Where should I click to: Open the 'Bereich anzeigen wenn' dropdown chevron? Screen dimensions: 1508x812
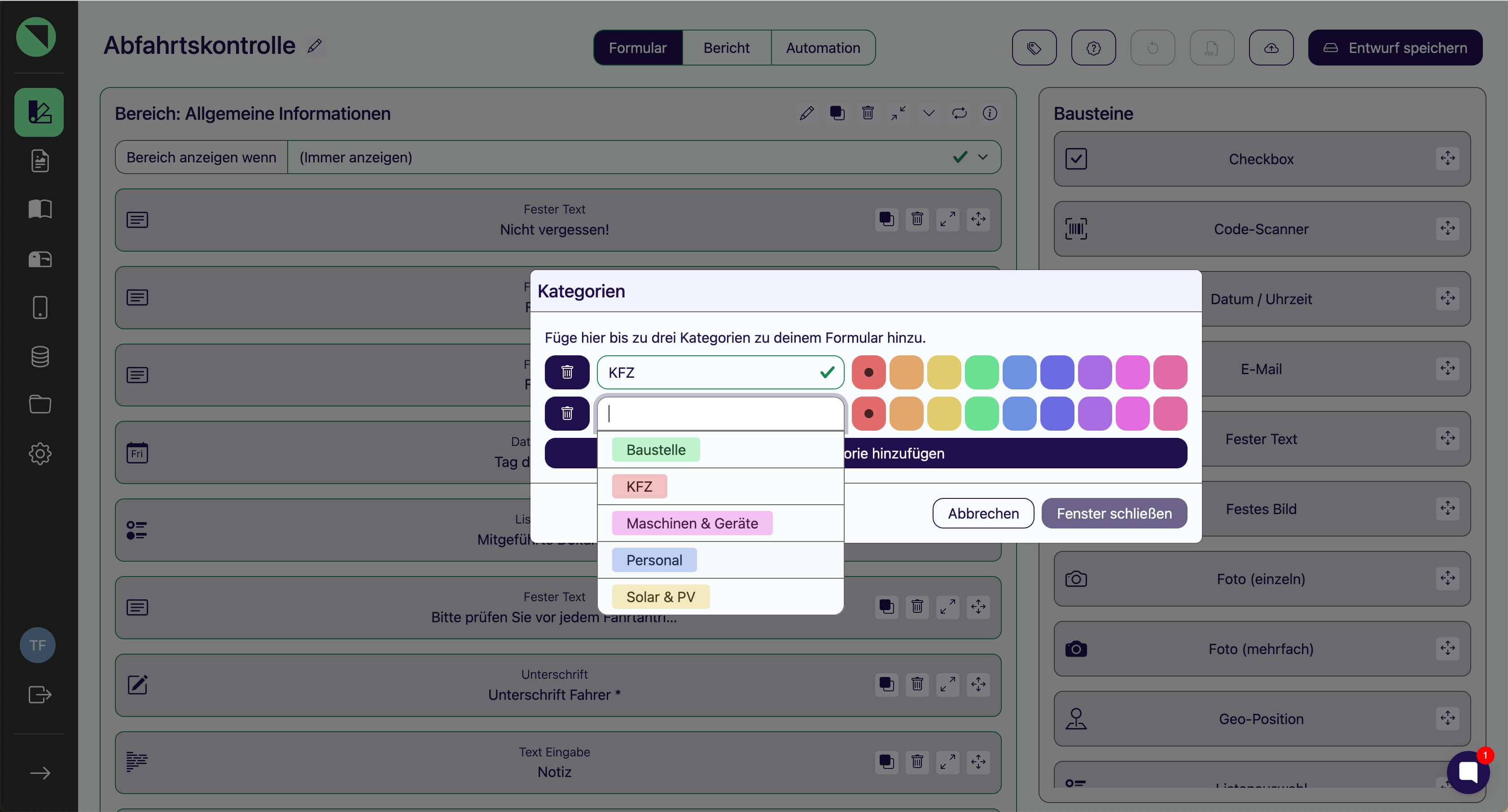point(983,157)
